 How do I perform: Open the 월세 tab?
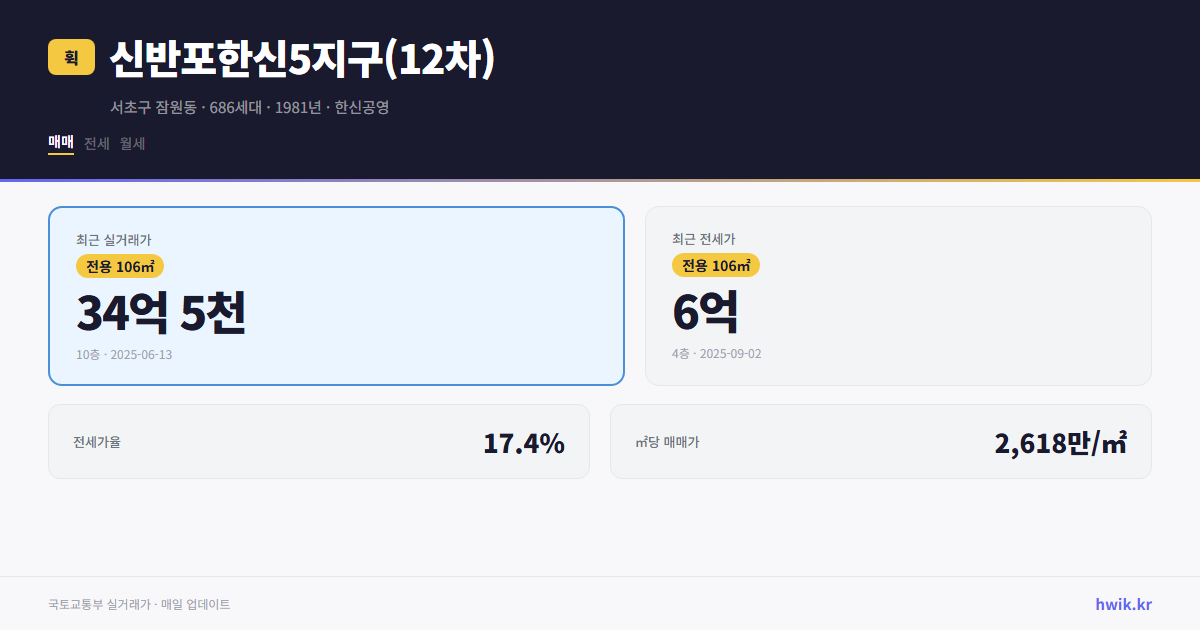click(130, 143)
